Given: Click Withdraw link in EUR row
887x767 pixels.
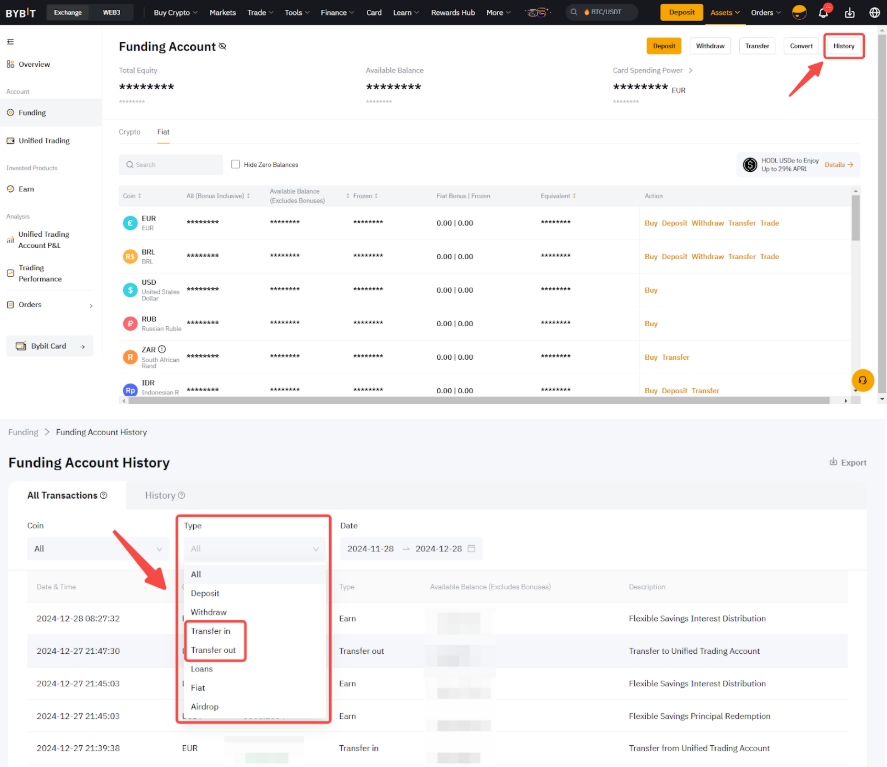Looking at the screenshot, I should coord(707,223).
